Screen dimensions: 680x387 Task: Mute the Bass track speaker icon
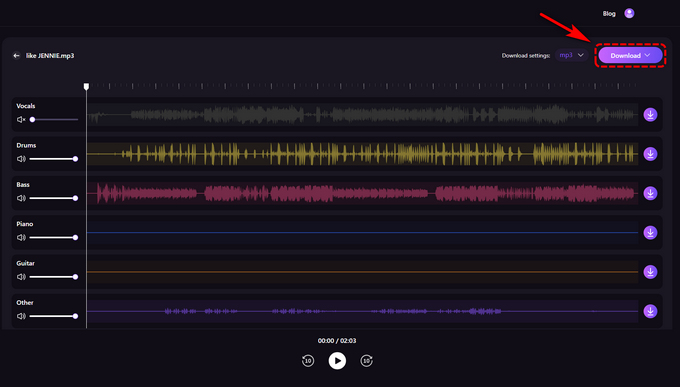tap(21, 198)
